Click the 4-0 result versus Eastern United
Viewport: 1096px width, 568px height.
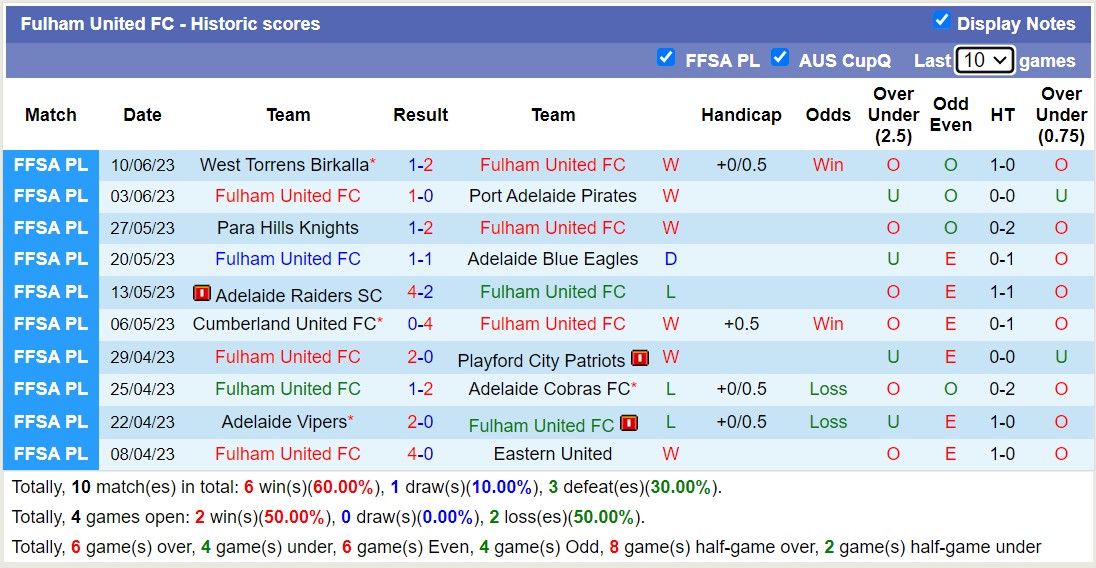pyautogui.click(x=421, y=453)
